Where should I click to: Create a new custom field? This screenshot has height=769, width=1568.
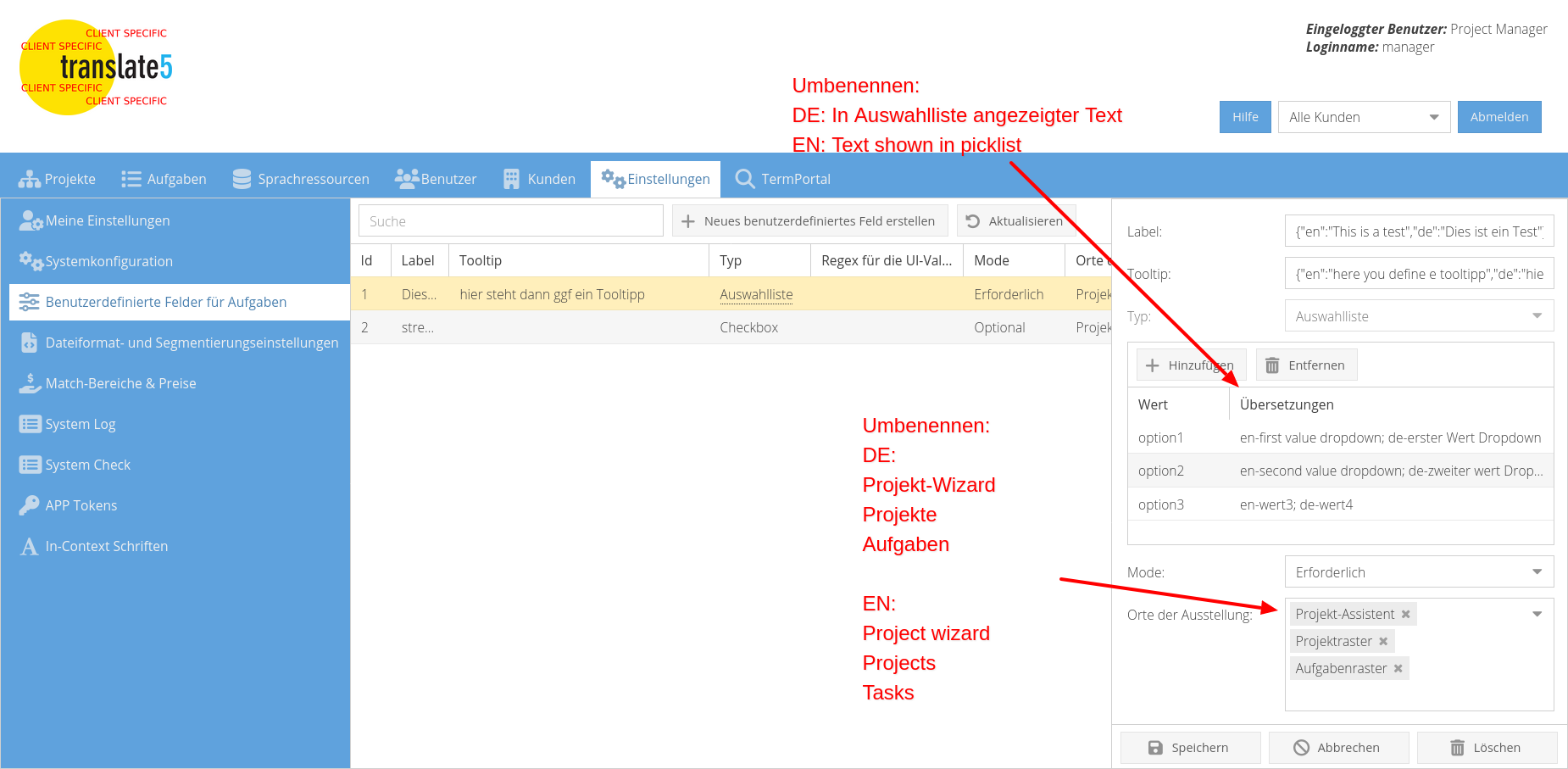point(809,221)
